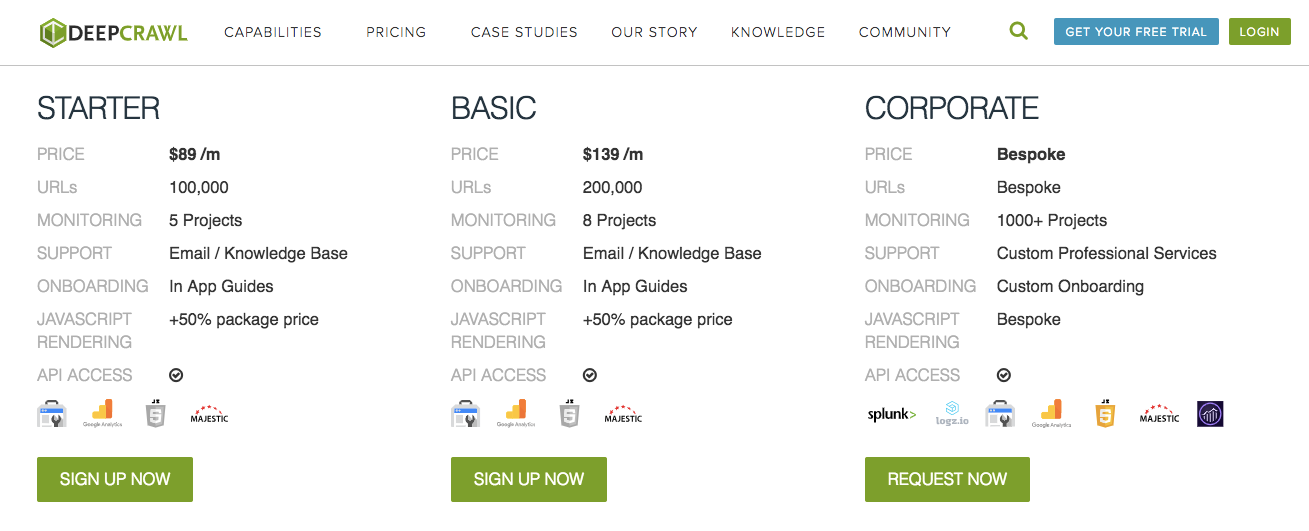Open the Capabilities menu

pyautogui.click(x=273, y=32)
